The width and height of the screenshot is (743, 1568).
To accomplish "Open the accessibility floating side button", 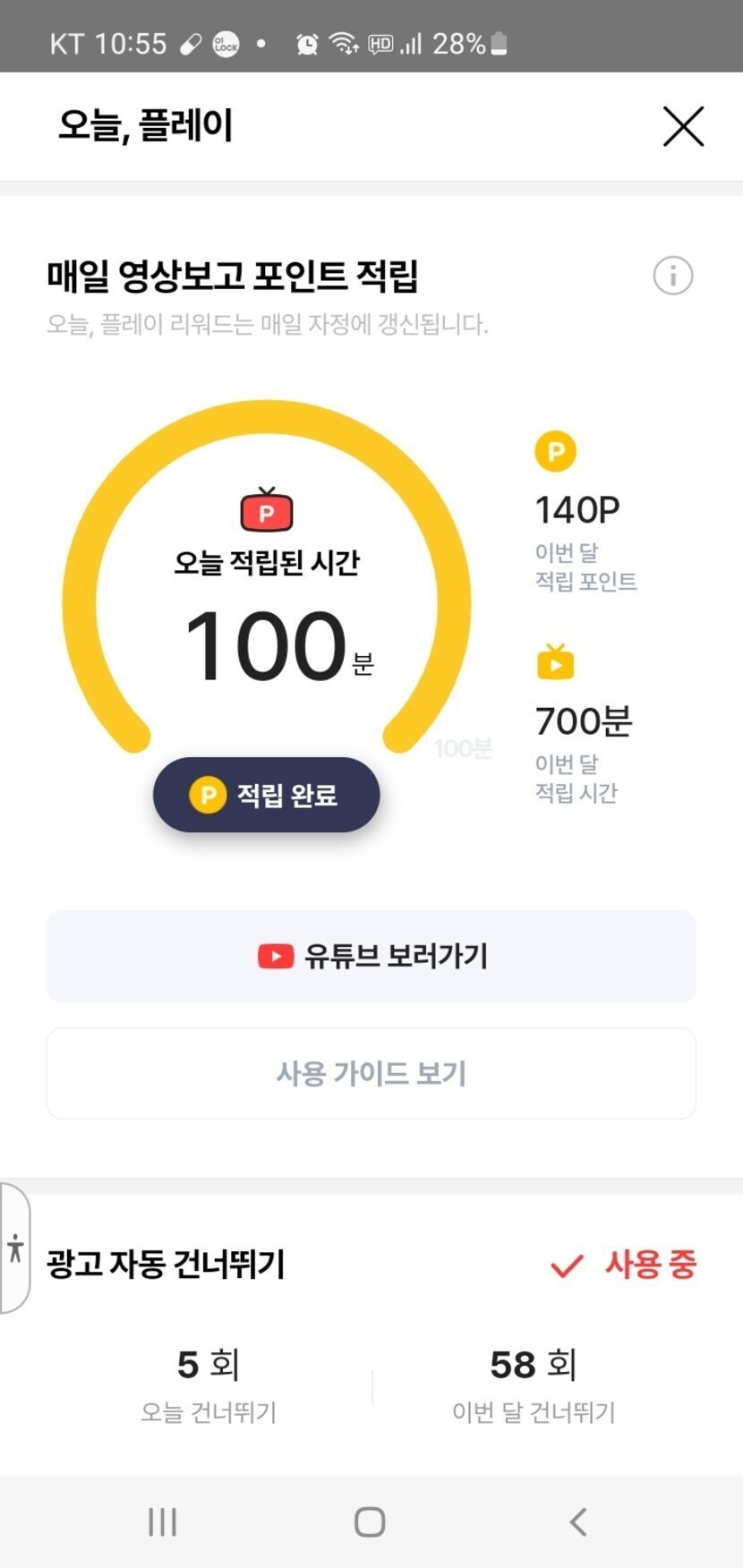I will click(15, 1248).
